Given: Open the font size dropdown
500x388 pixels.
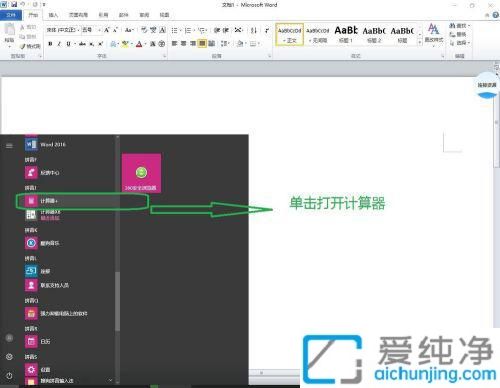Looking at the screenshot, I should [x=99, y=30].
